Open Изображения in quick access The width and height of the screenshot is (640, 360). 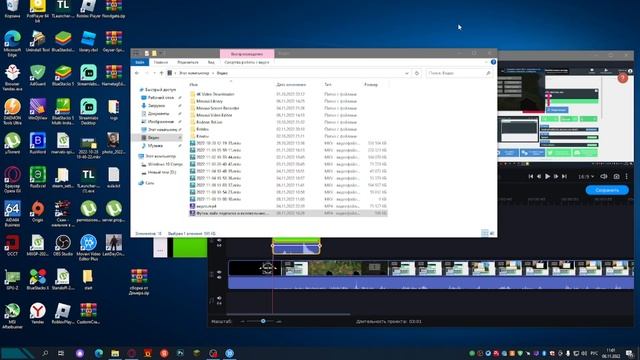(160, 122)
